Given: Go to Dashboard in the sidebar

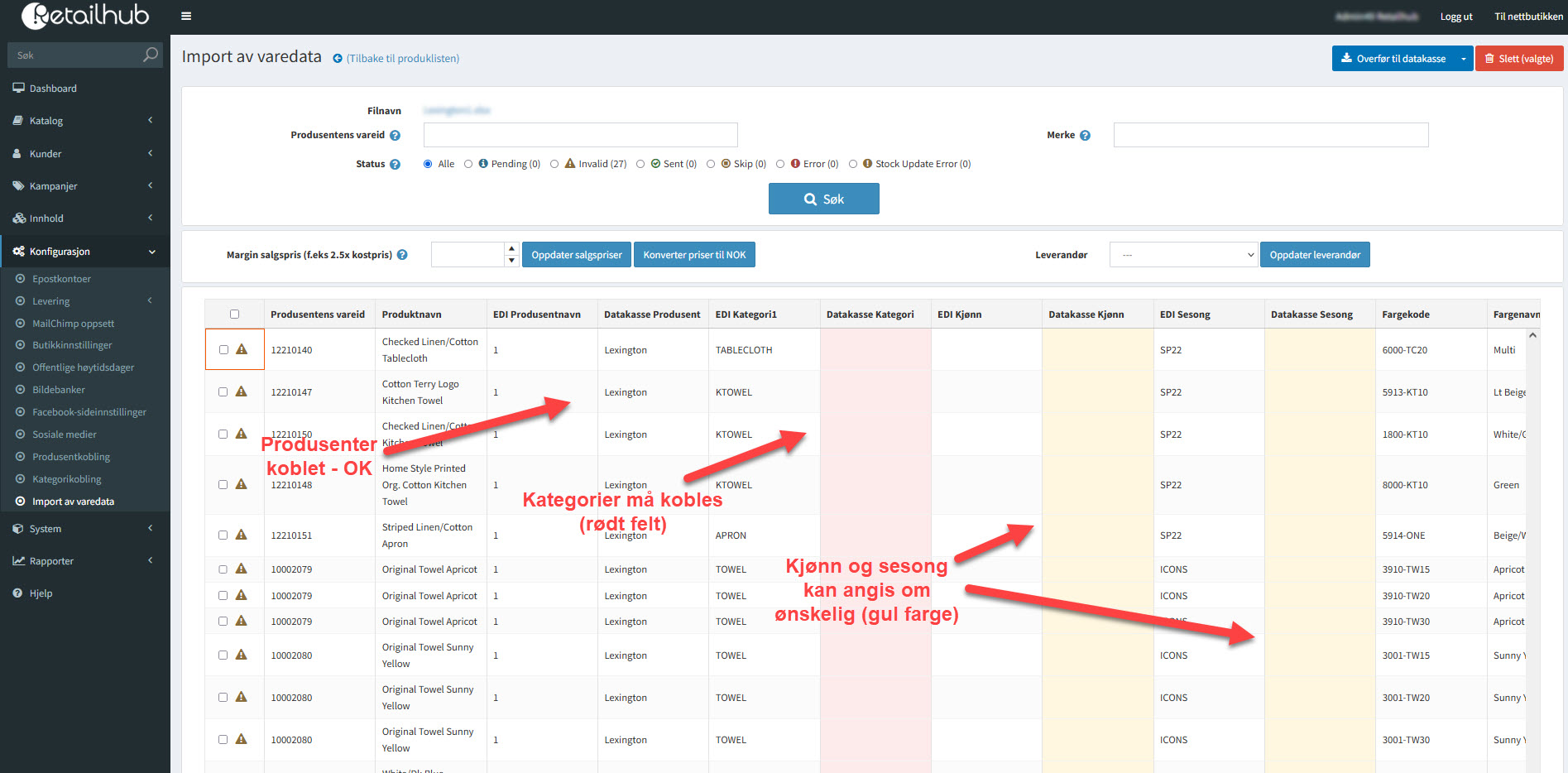Looking at the screenshot, I should pyautogui.click(x=53, y=89).
